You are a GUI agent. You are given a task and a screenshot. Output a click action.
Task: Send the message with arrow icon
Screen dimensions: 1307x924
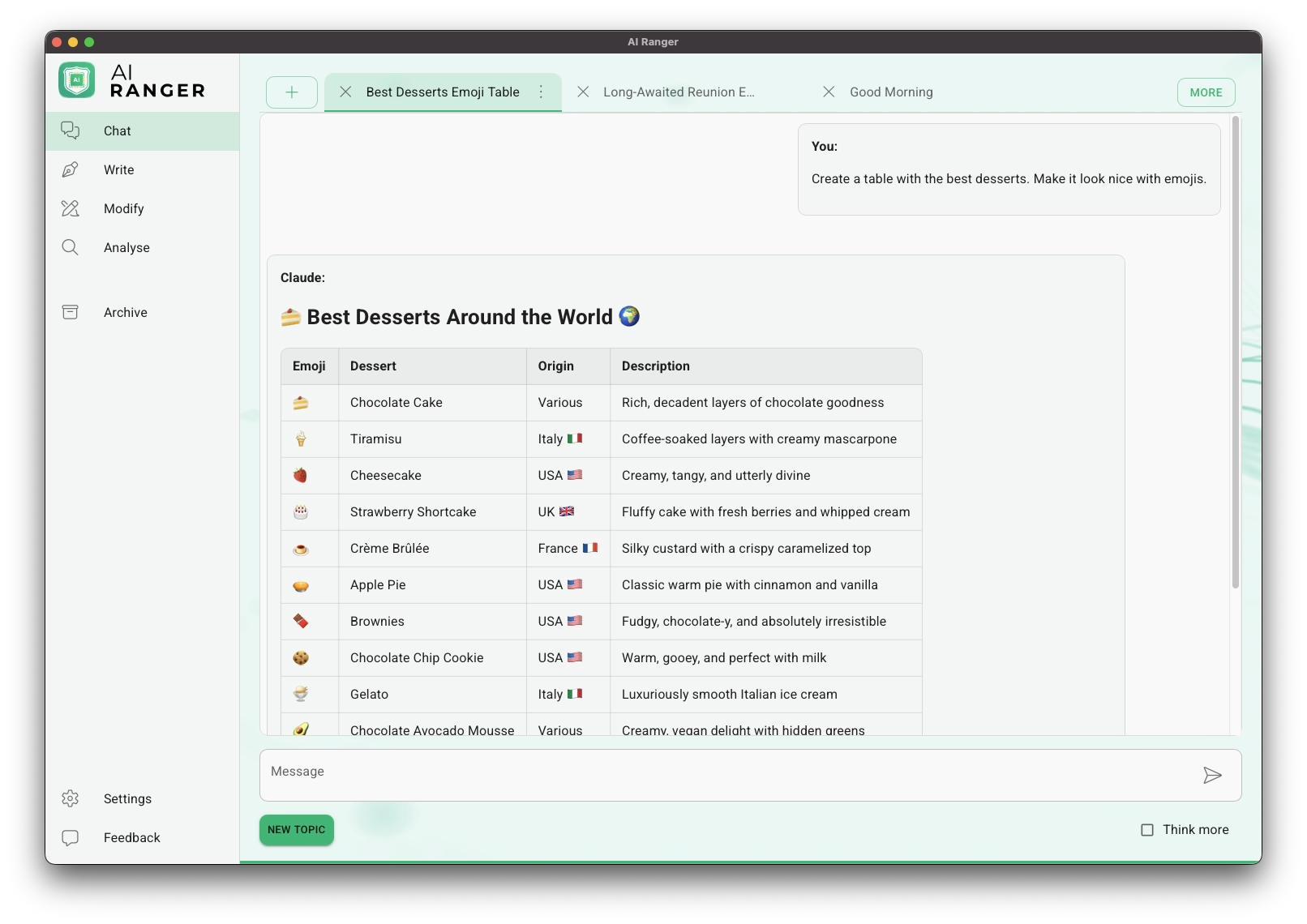tap(1212, 776)
